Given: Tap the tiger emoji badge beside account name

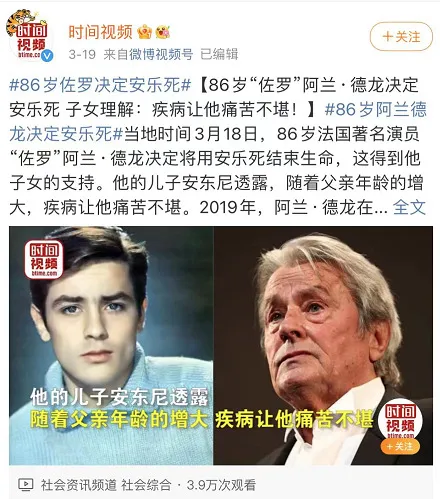Looking at the screenshot, I should tap(162, 32).
